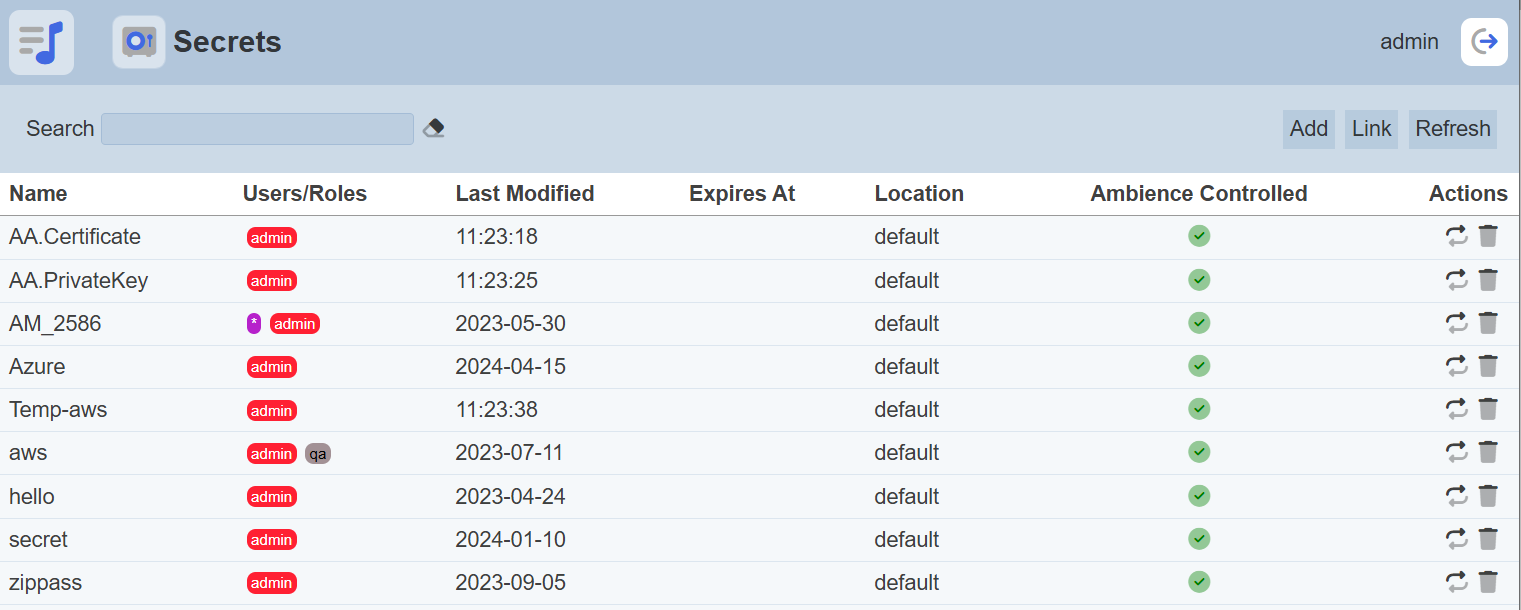
Task: Sort by the Name column header
Action: point(38,194)
